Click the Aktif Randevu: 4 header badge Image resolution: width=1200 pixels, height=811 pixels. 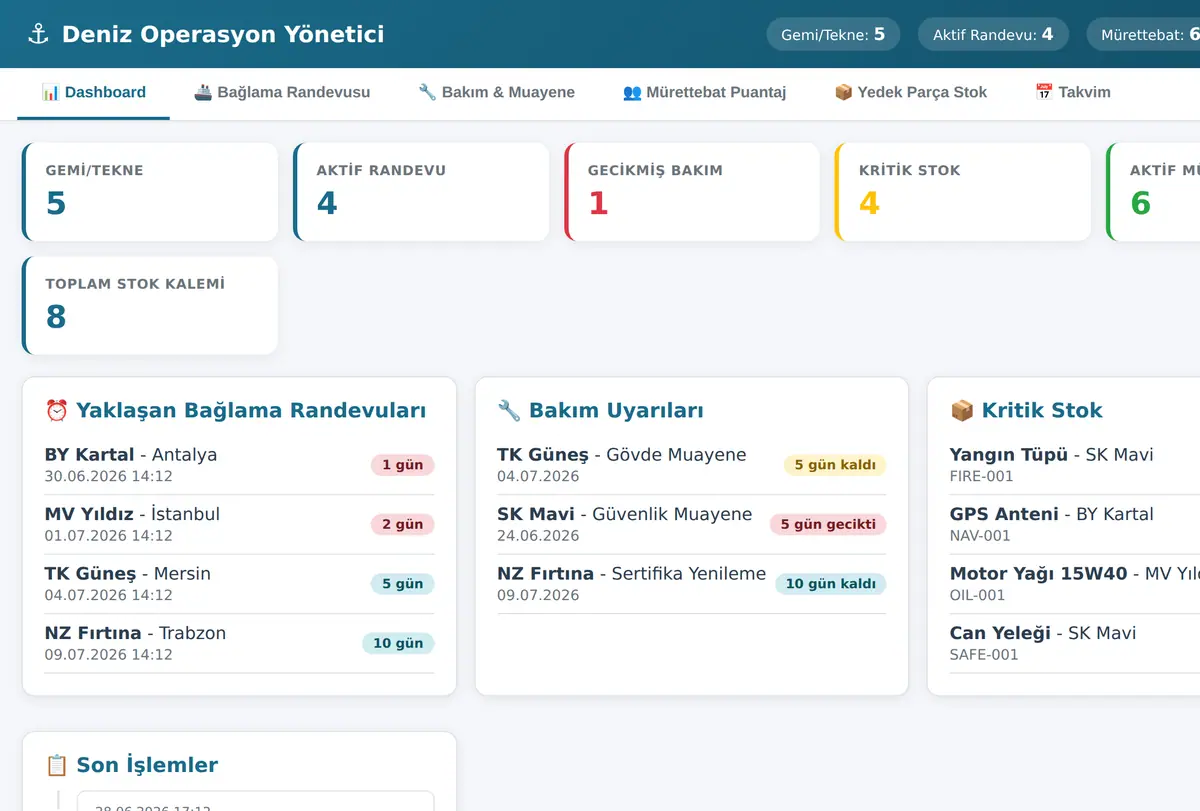coord(993,34)
